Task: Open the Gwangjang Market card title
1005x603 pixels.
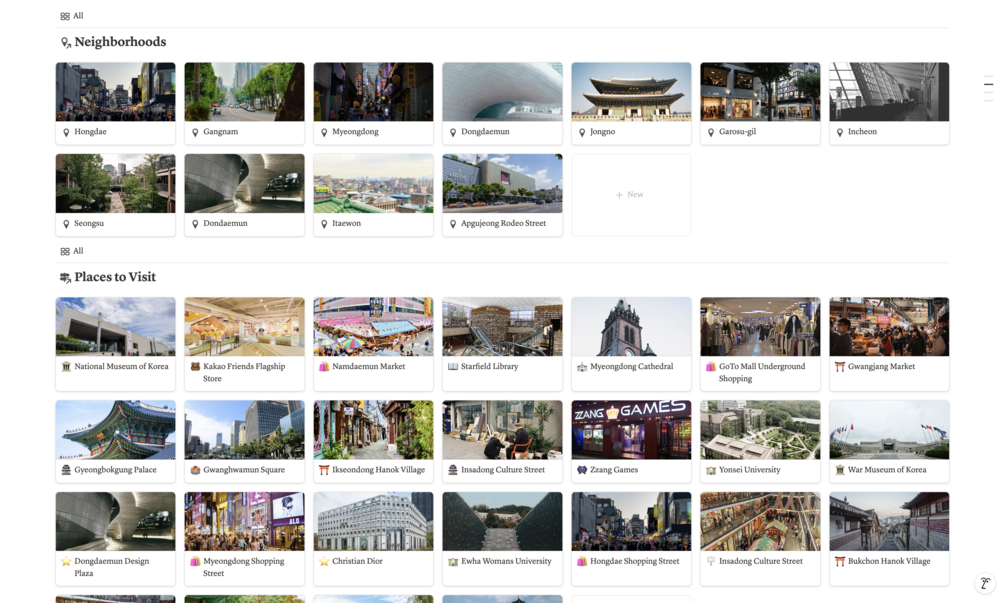Action: (x=881, y=367)
